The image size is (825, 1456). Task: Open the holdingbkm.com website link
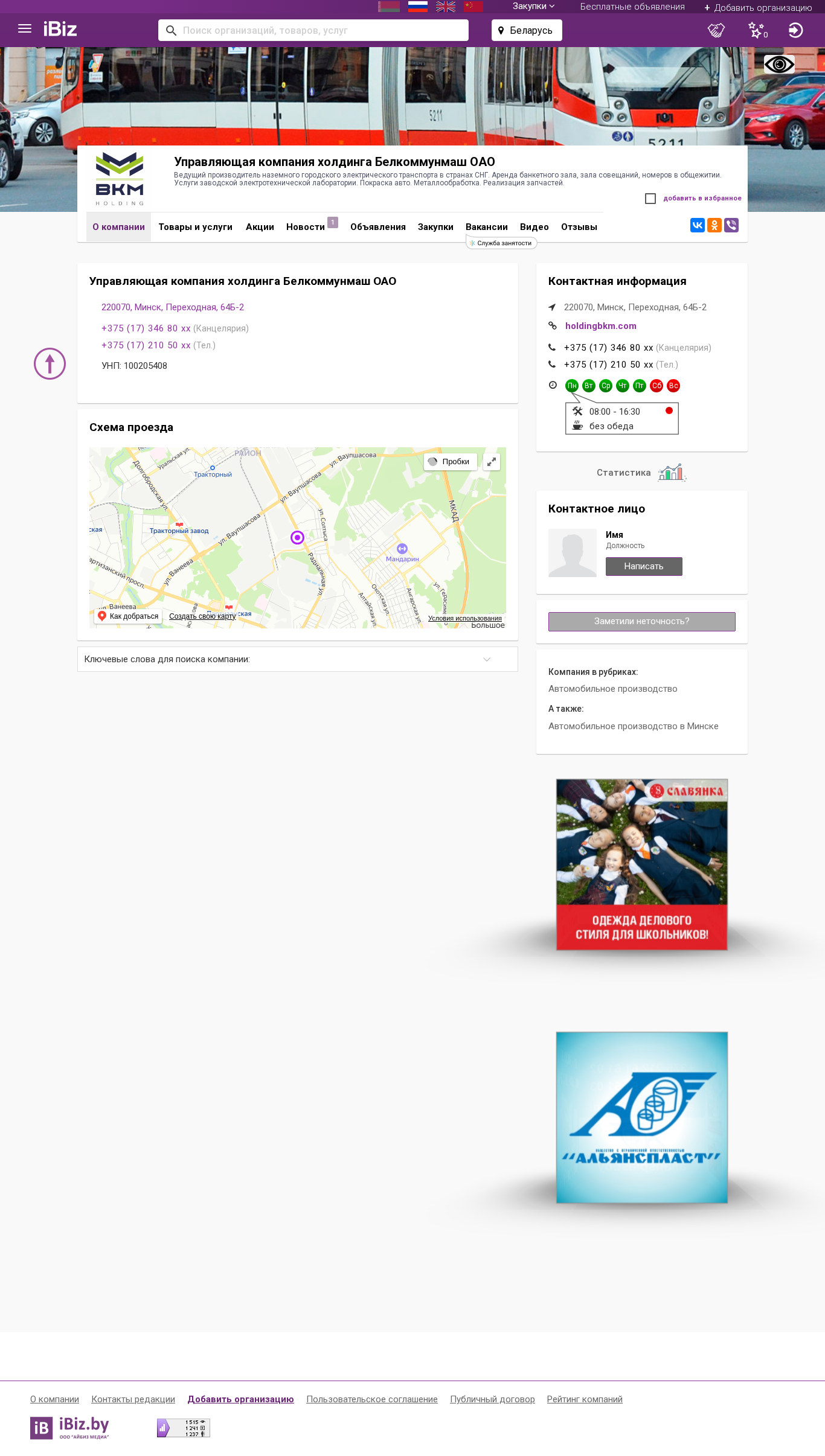click(601, 326)
